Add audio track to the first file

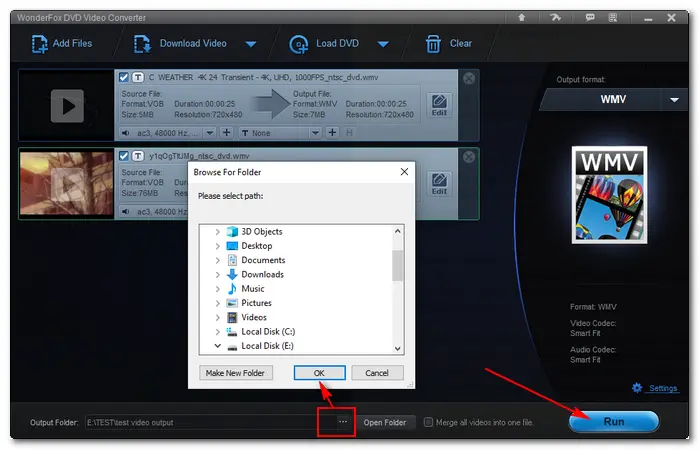tap(227, 133)
